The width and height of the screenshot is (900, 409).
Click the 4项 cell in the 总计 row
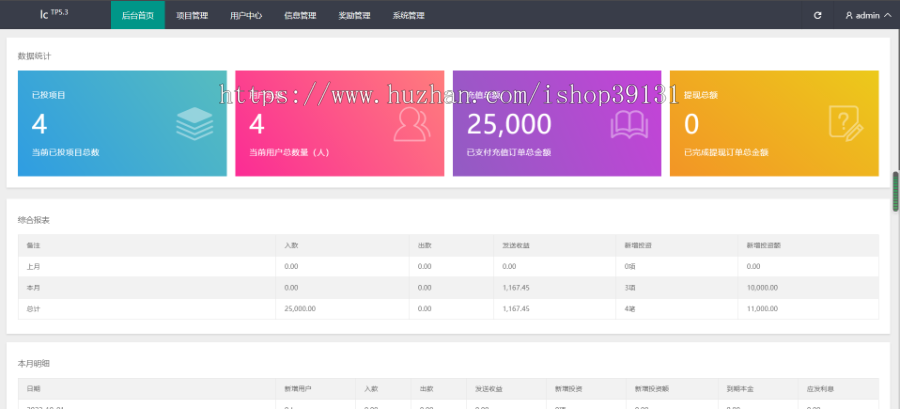tap(630, 309)
